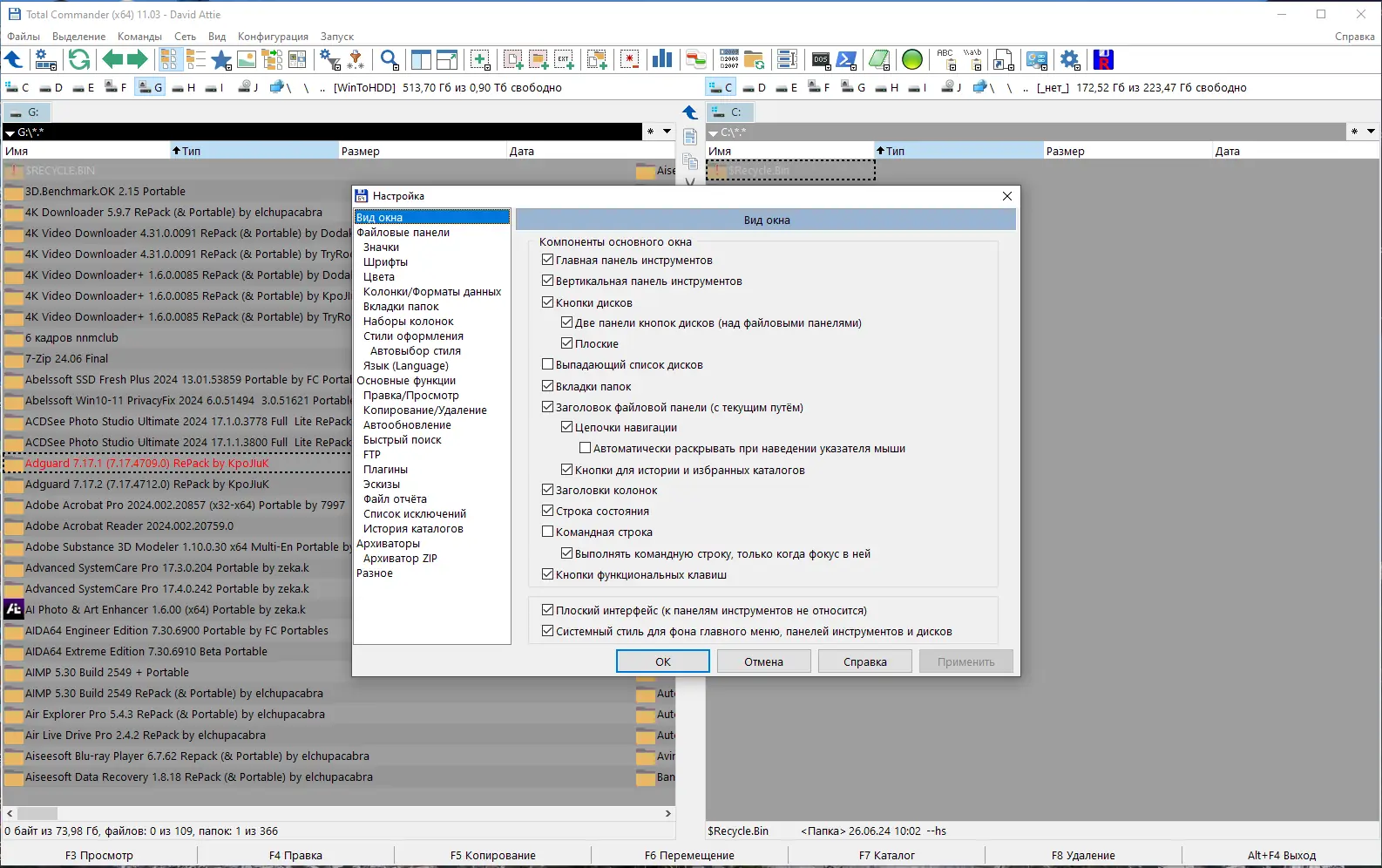Go back with the green left arrow
The width and height of the screenshot is (1382, 868).
[112, 59]
